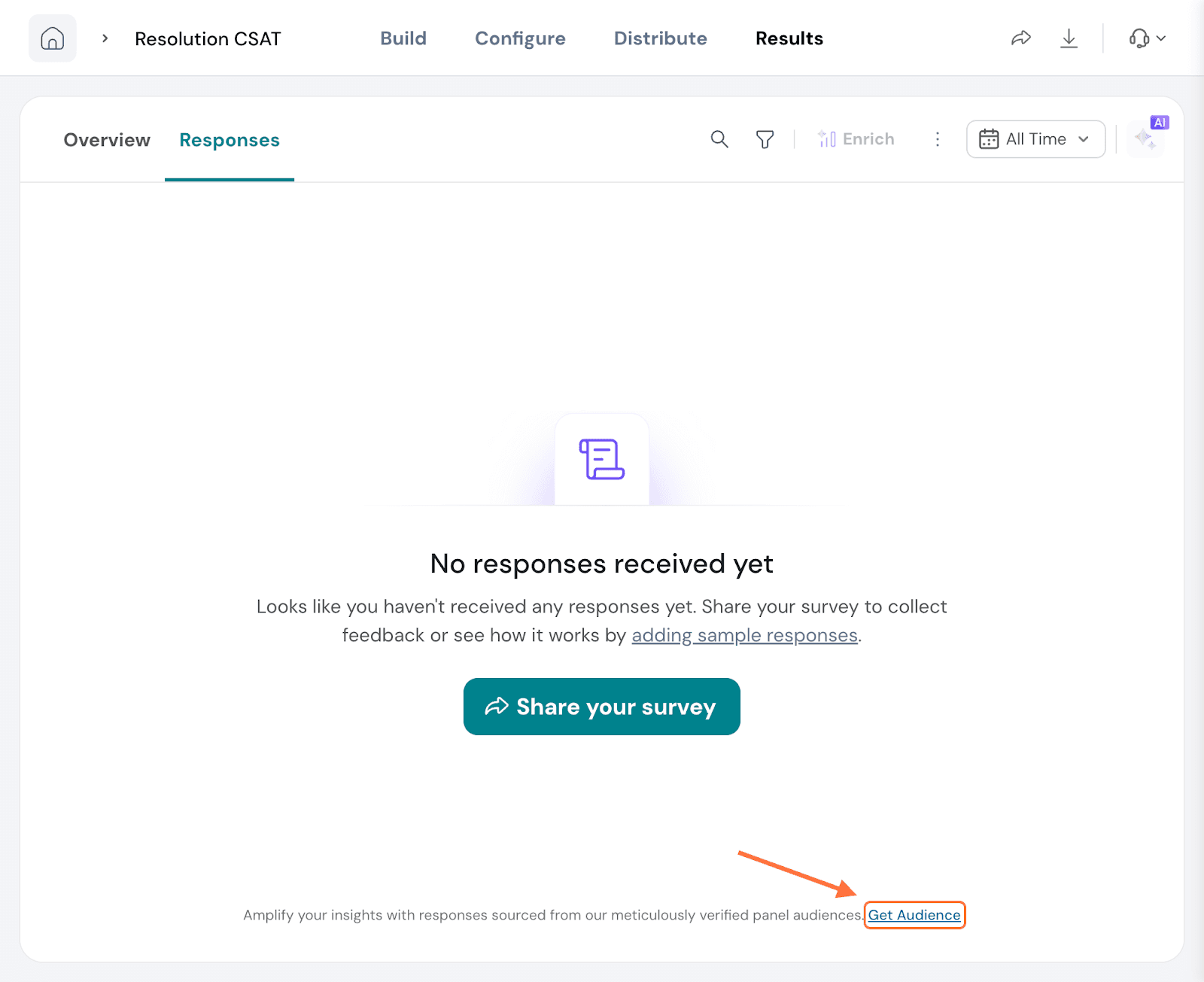Click the Enrich button
Screen dimensions: 1204x982
(856, 139)
